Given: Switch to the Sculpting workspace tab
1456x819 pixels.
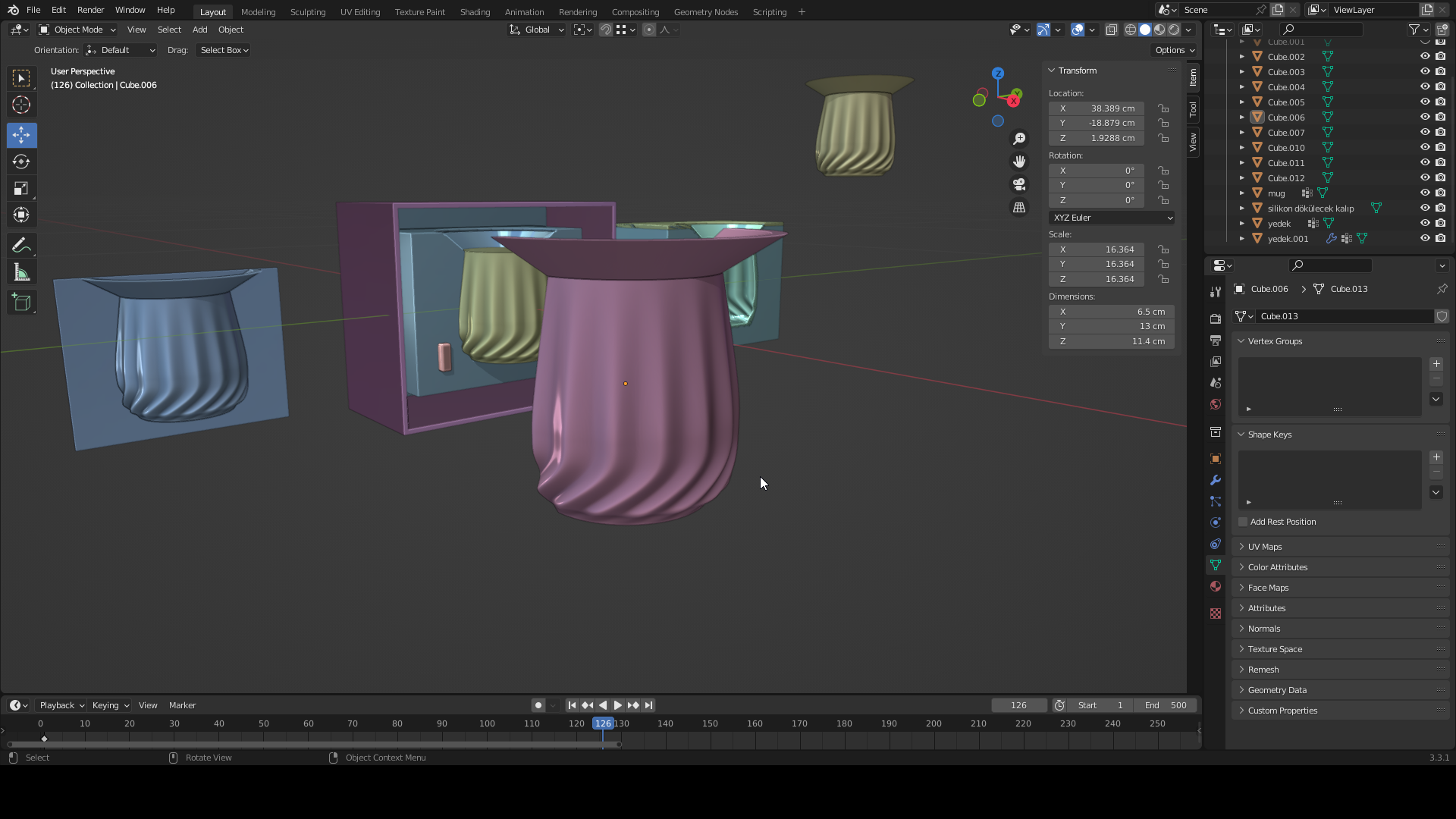Looking at the screenshot, I should click(307, 12).
